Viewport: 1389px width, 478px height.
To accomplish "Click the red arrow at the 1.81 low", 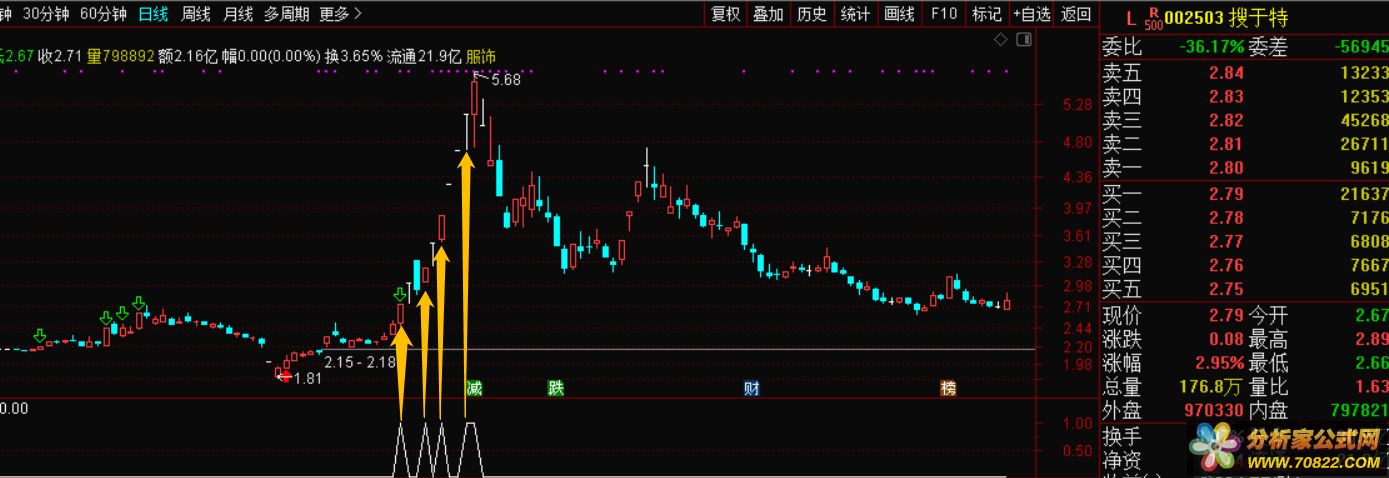I will (285, 376).
